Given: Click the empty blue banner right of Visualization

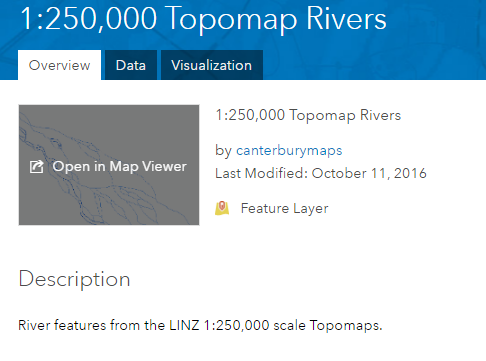Looking at the screenshot, I should [373, 65].
